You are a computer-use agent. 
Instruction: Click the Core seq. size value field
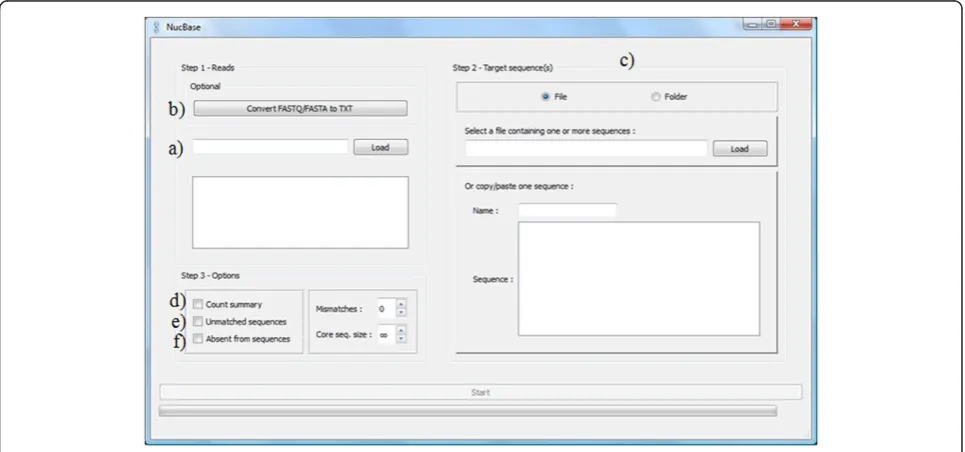386,334
